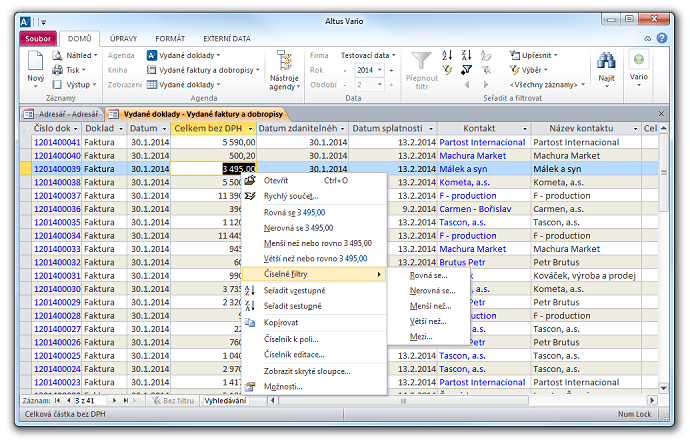Open the Náhled preview button
This screenshot has height=442, width=690.
tap(74, 55)
